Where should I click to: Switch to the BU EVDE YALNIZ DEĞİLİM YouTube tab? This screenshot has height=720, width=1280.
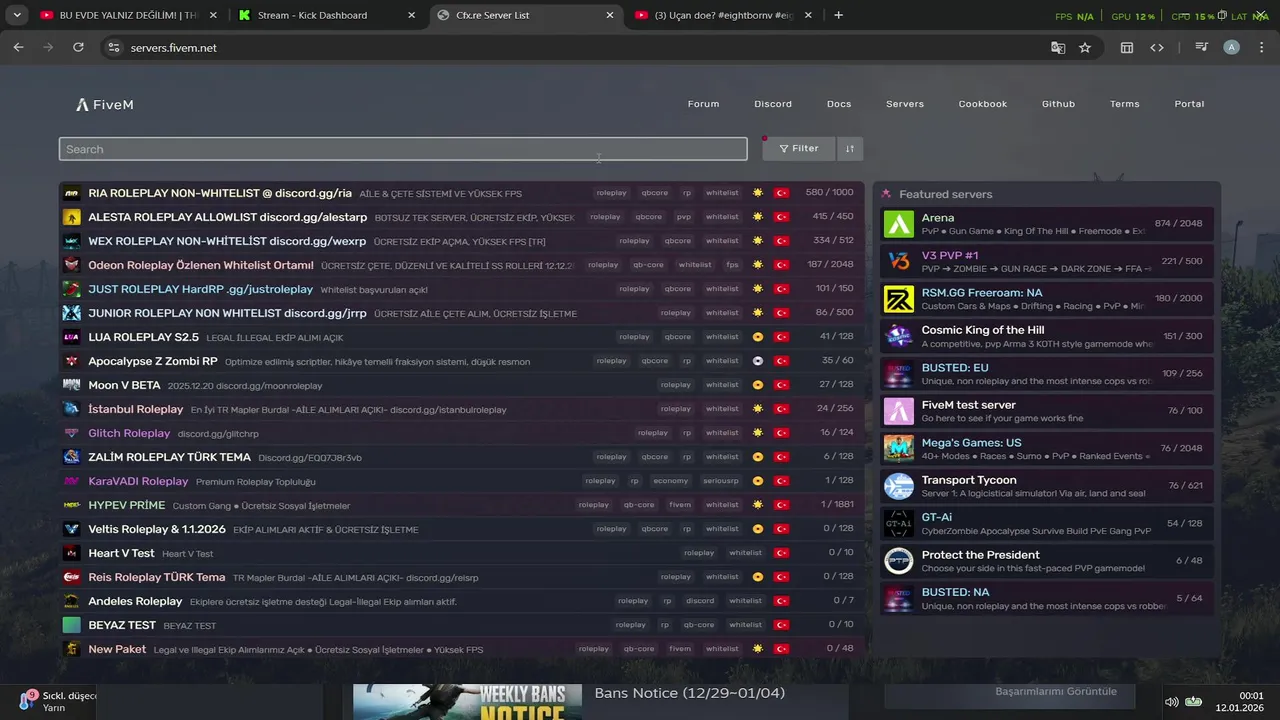[128, 15]
